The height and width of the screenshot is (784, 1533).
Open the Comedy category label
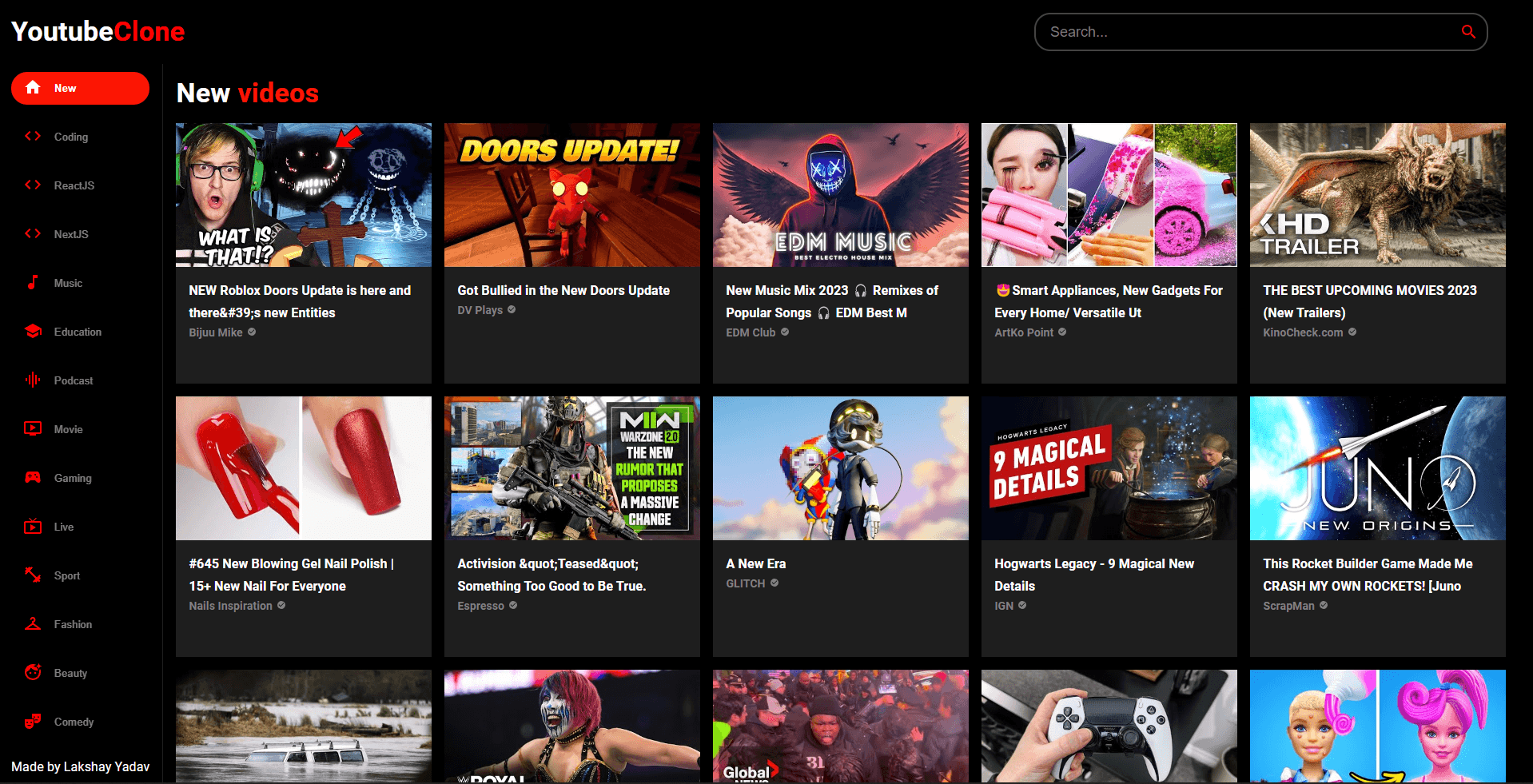point(74,722)
